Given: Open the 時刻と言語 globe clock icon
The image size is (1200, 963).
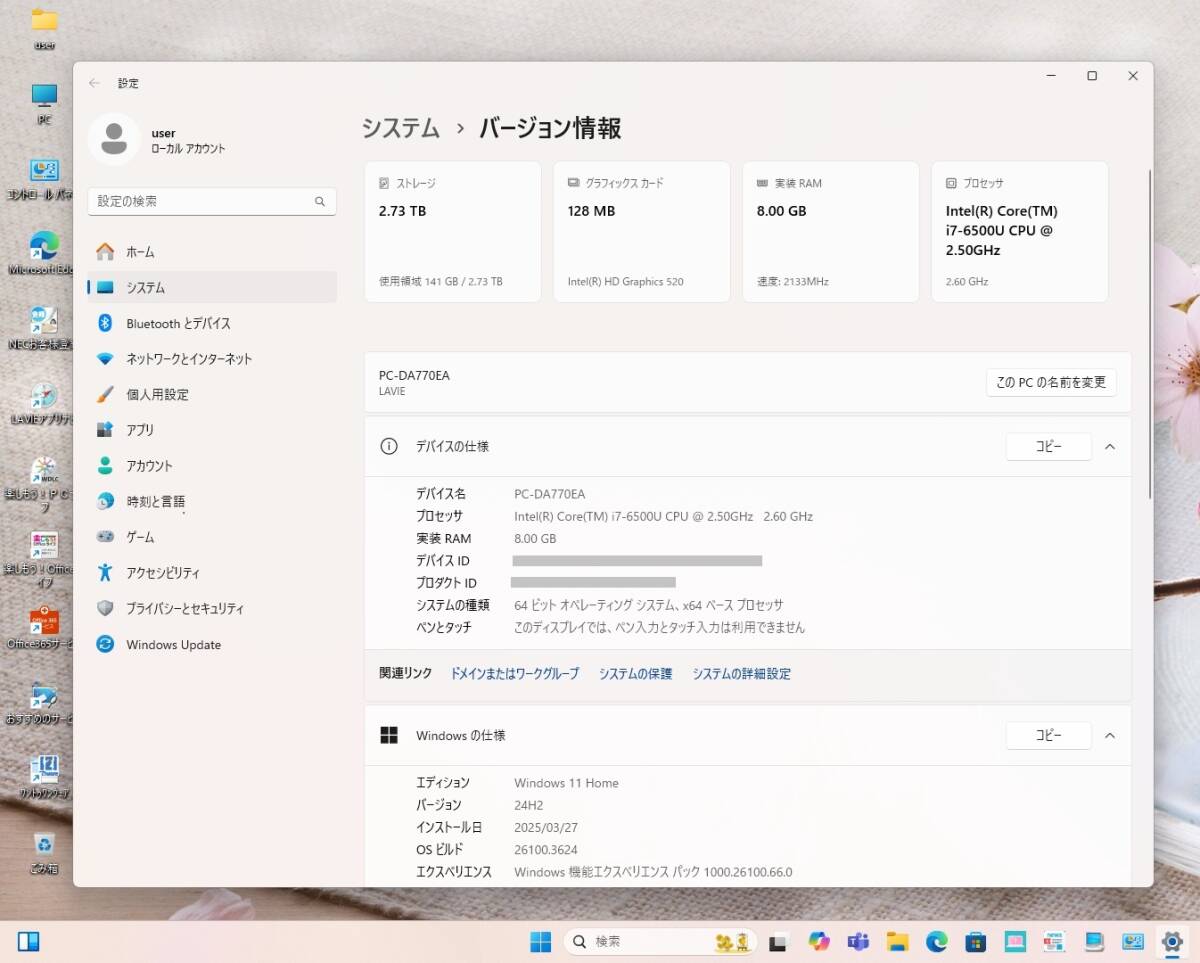Looking at the screenshot, I should point(105,501).
